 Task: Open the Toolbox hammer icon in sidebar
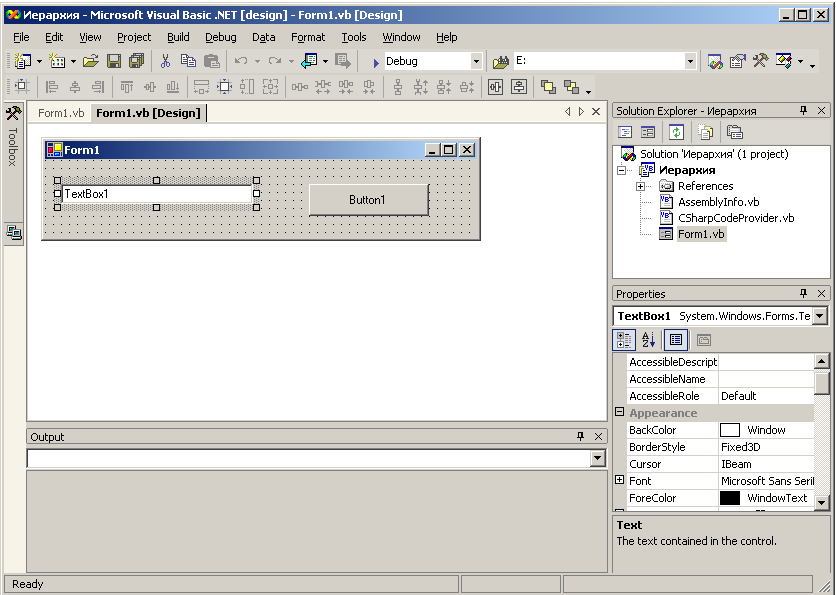click(13, 113)
